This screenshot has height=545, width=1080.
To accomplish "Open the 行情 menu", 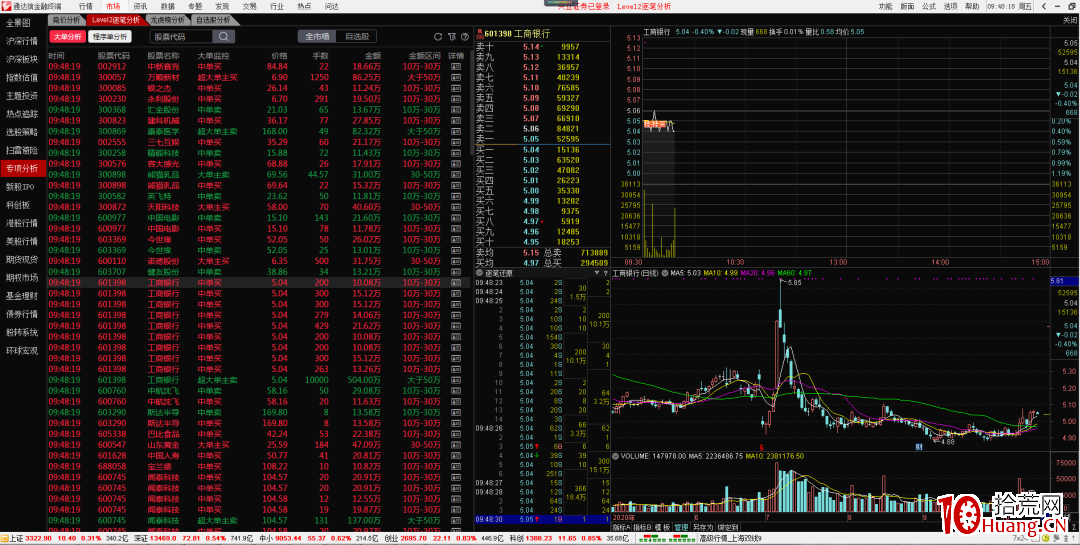I will click(85, 6).
